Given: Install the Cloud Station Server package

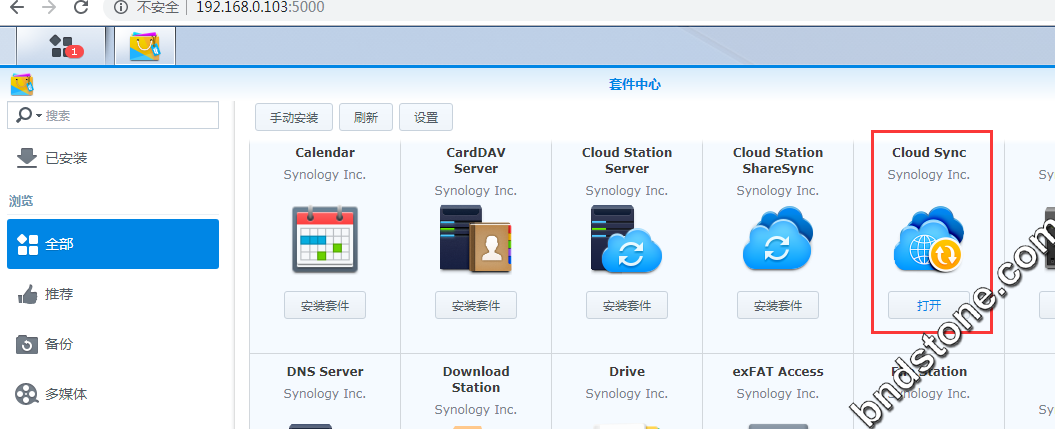Looking at the screenshot, I should [626, 305].
